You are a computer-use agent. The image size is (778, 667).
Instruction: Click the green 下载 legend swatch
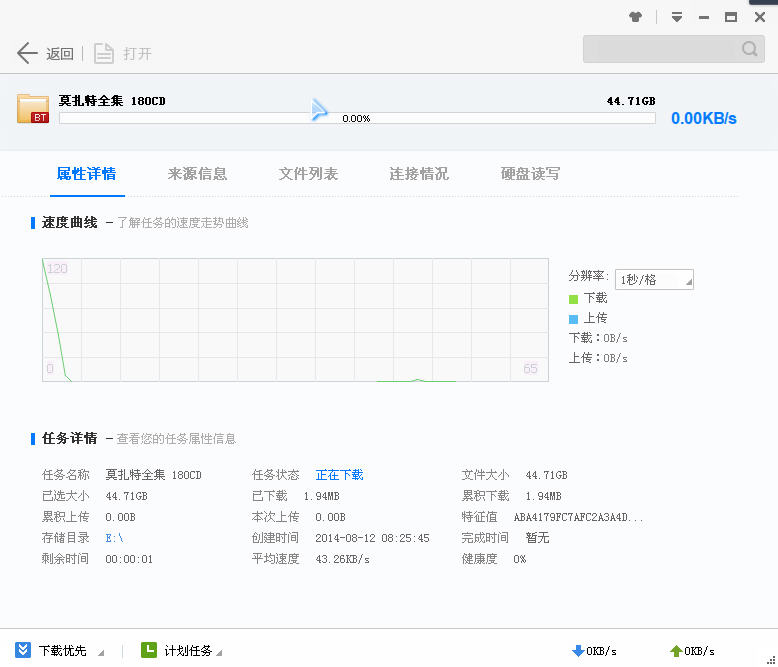pos(574,299)
